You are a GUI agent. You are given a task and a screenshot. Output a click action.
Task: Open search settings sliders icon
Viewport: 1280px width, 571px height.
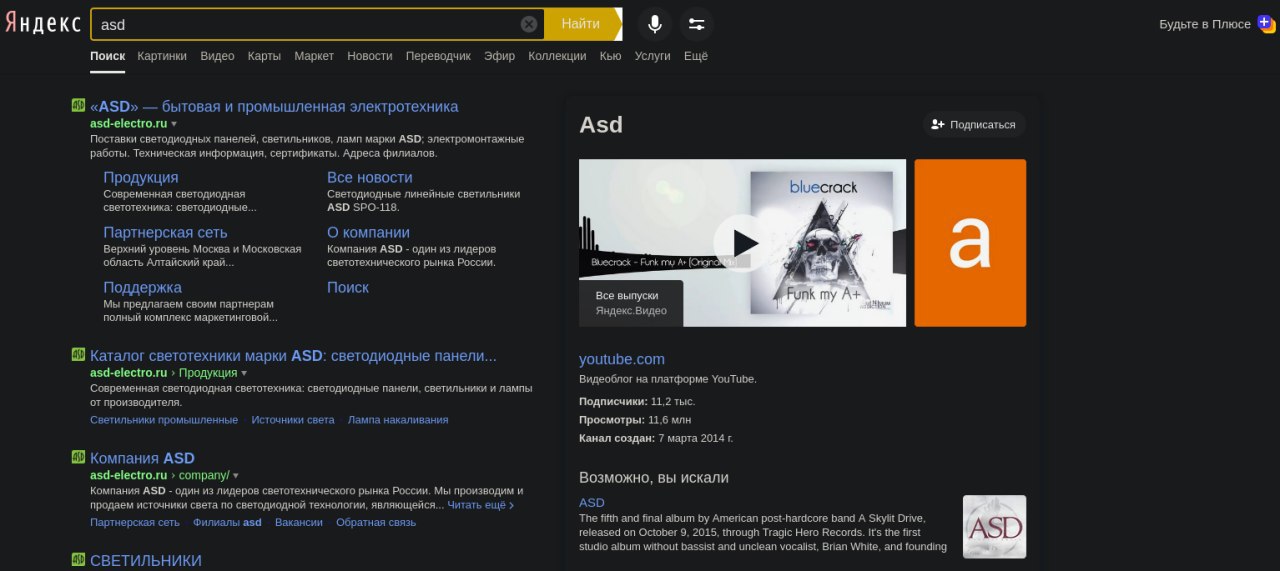pyautogui.click(x=697, y=24)
